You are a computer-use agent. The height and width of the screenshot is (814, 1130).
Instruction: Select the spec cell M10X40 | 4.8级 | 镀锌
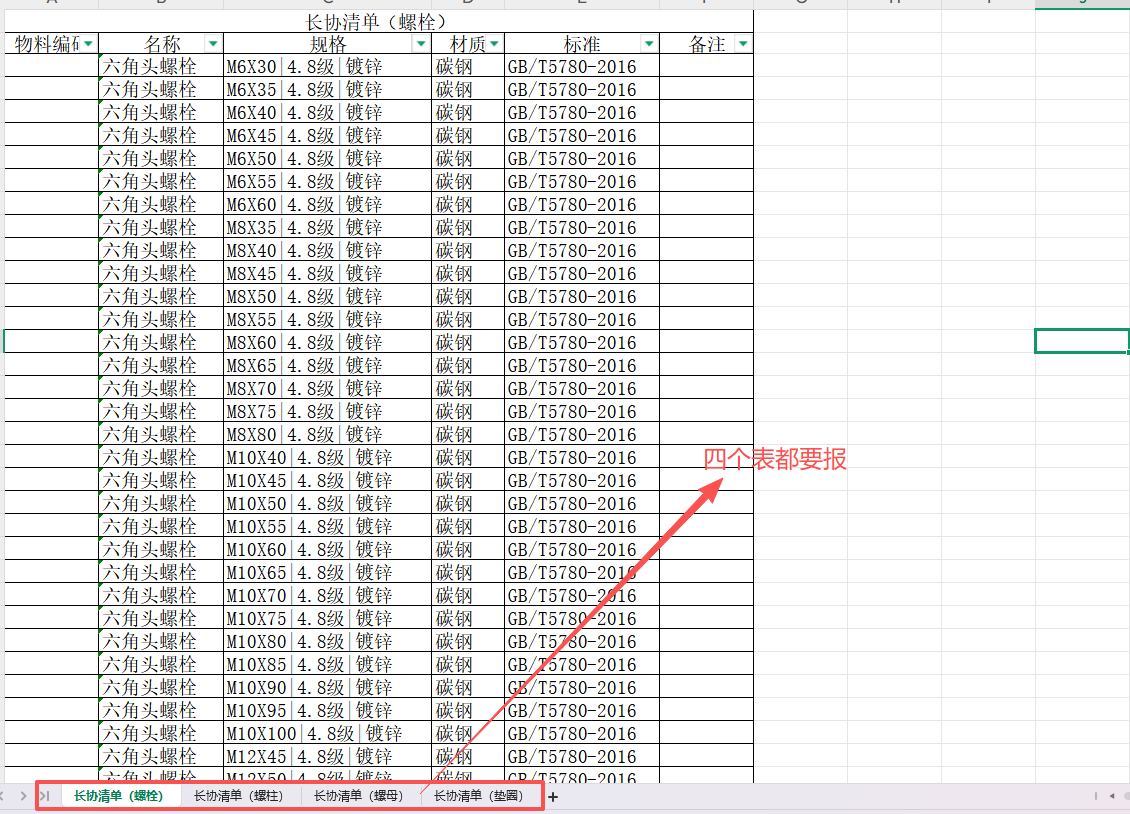[x=327, y=457]
